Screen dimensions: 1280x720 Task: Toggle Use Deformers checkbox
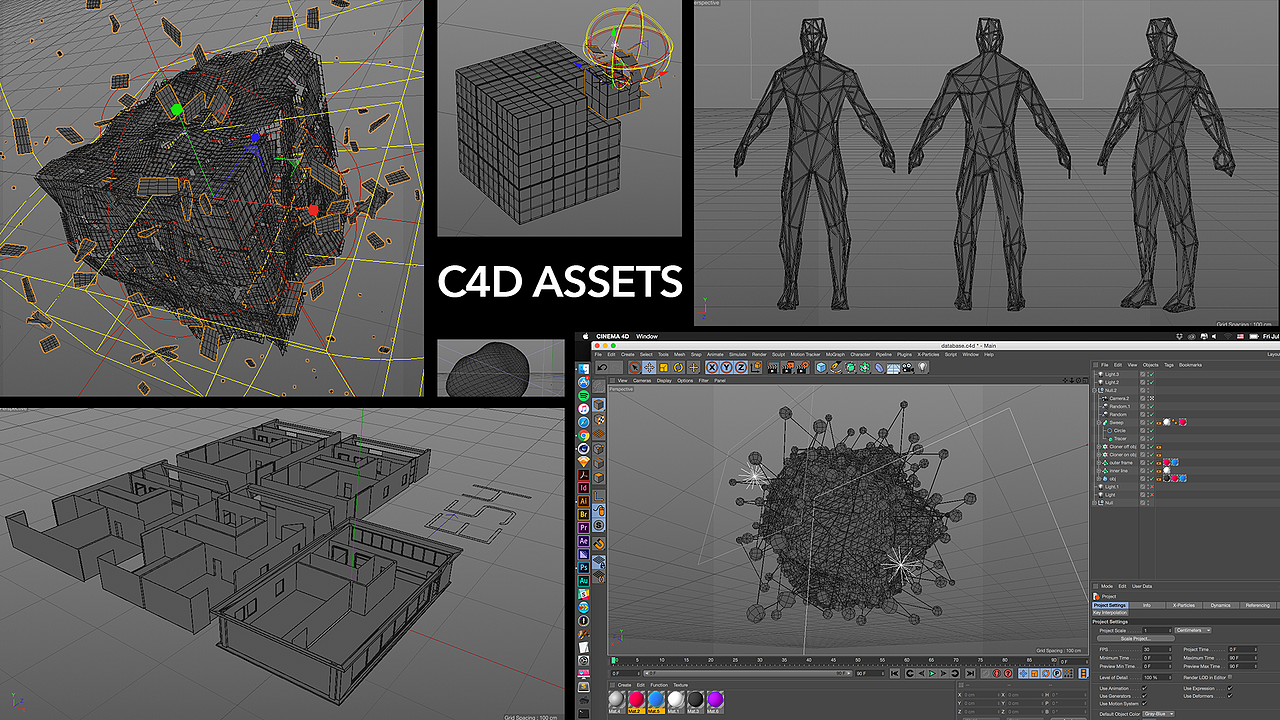coord(1230,696)
